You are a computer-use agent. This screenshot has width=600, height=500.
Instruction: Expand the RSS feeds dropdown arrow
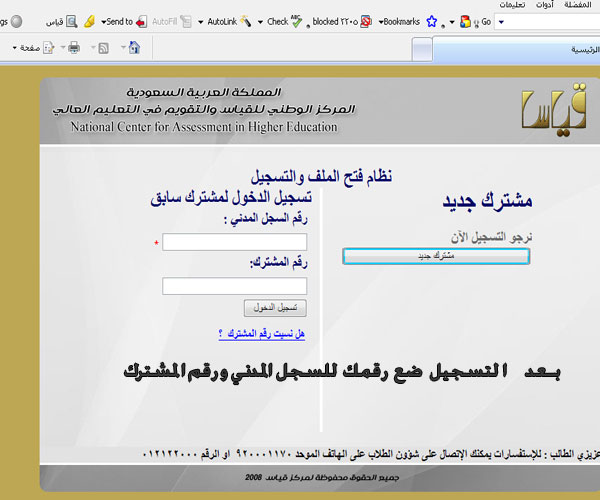click(93, 47)
